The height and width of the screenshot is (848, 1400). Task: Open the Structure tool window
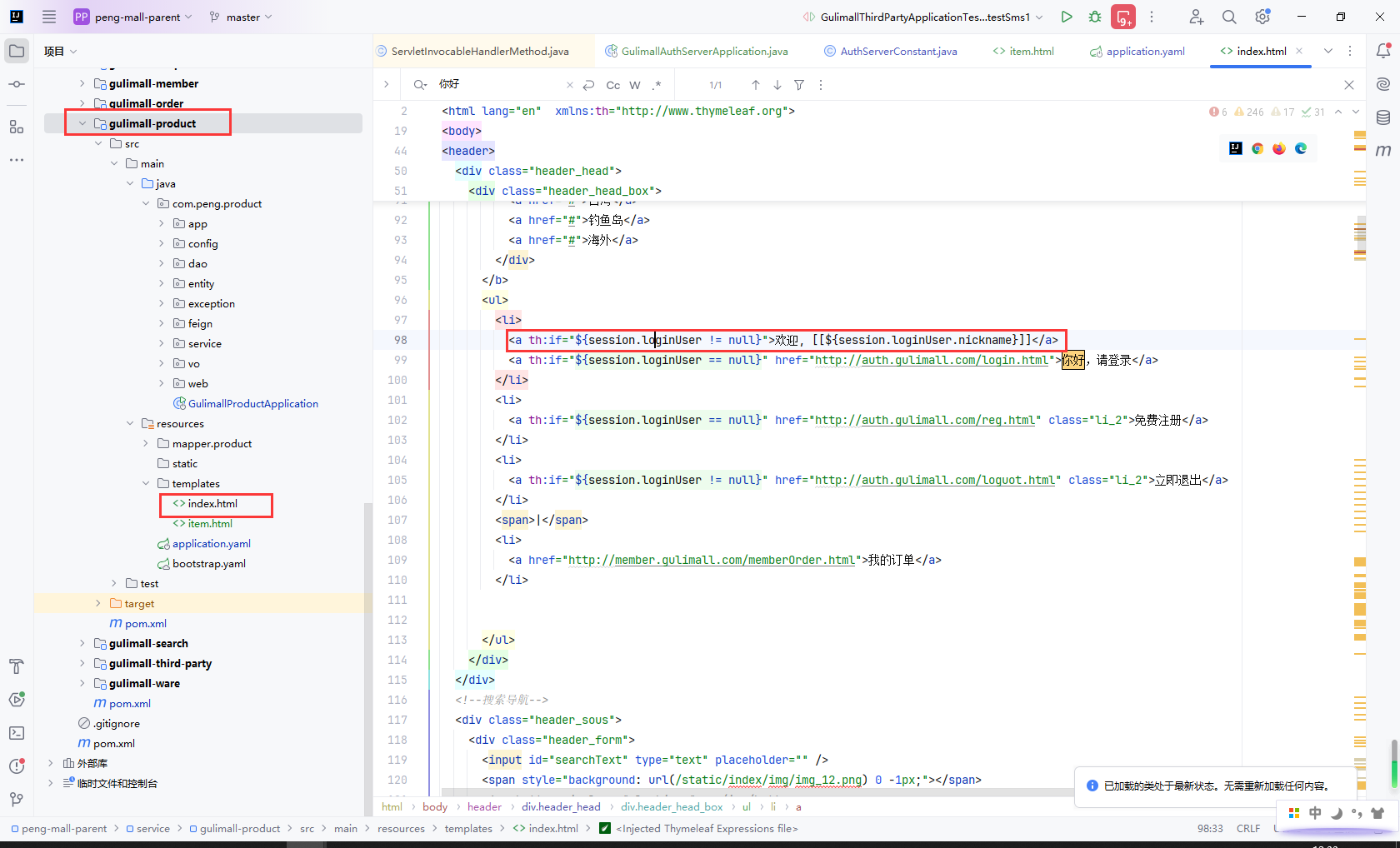click(x=17, y=127)
